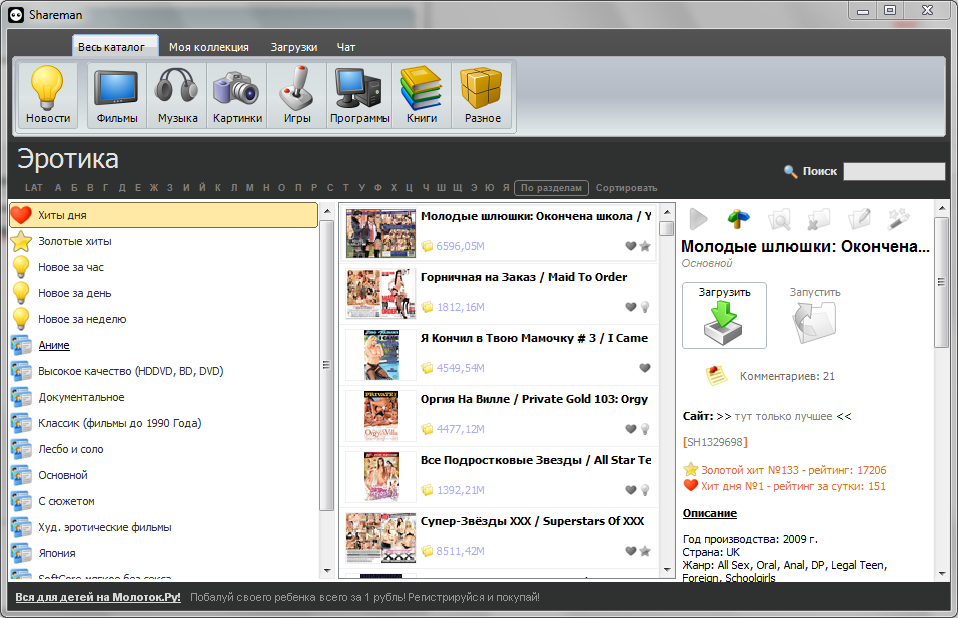Switch to the Загрузки tab

coord(294,47)
